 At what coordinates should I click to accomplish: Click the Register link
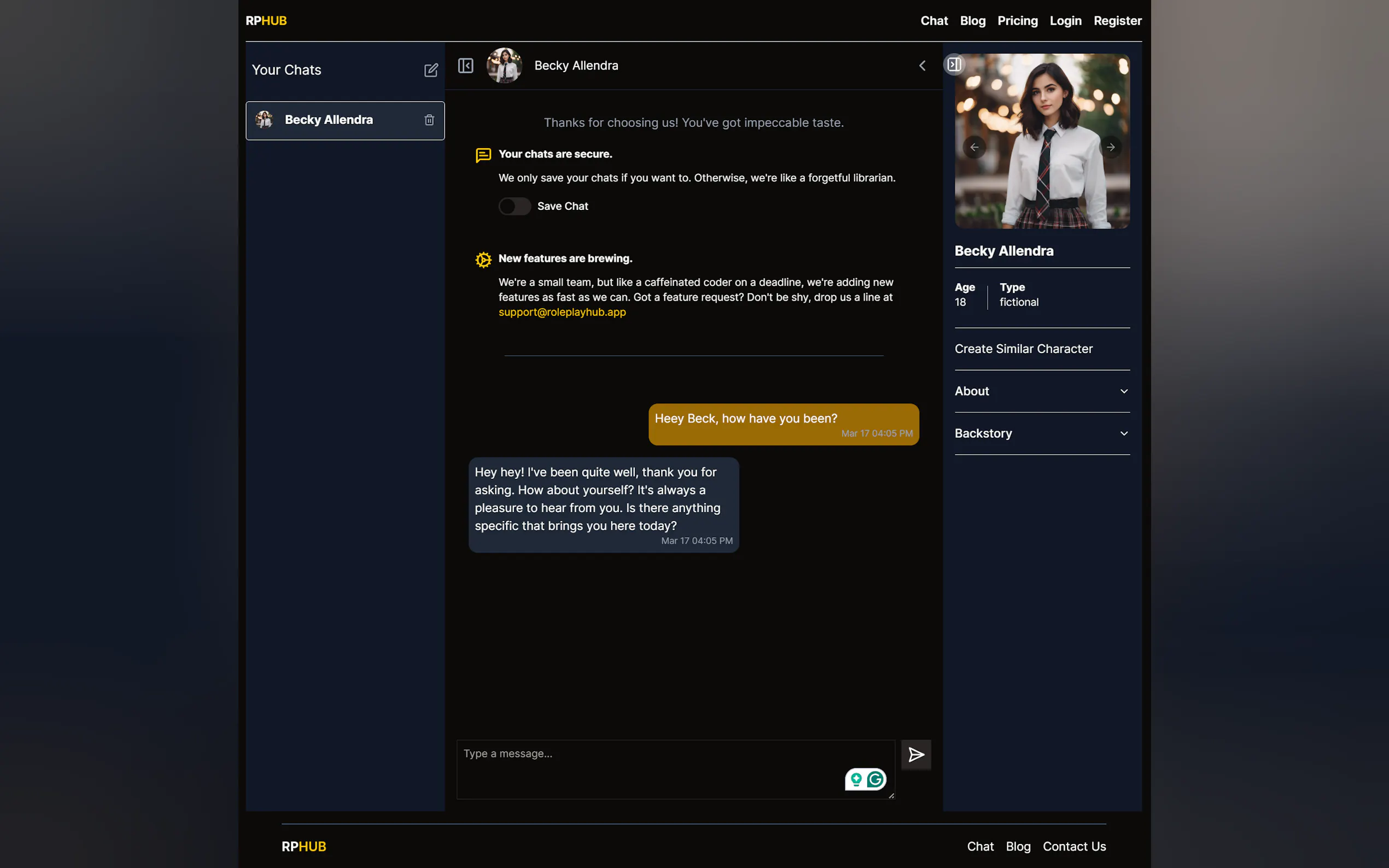tap(1117, 21)
